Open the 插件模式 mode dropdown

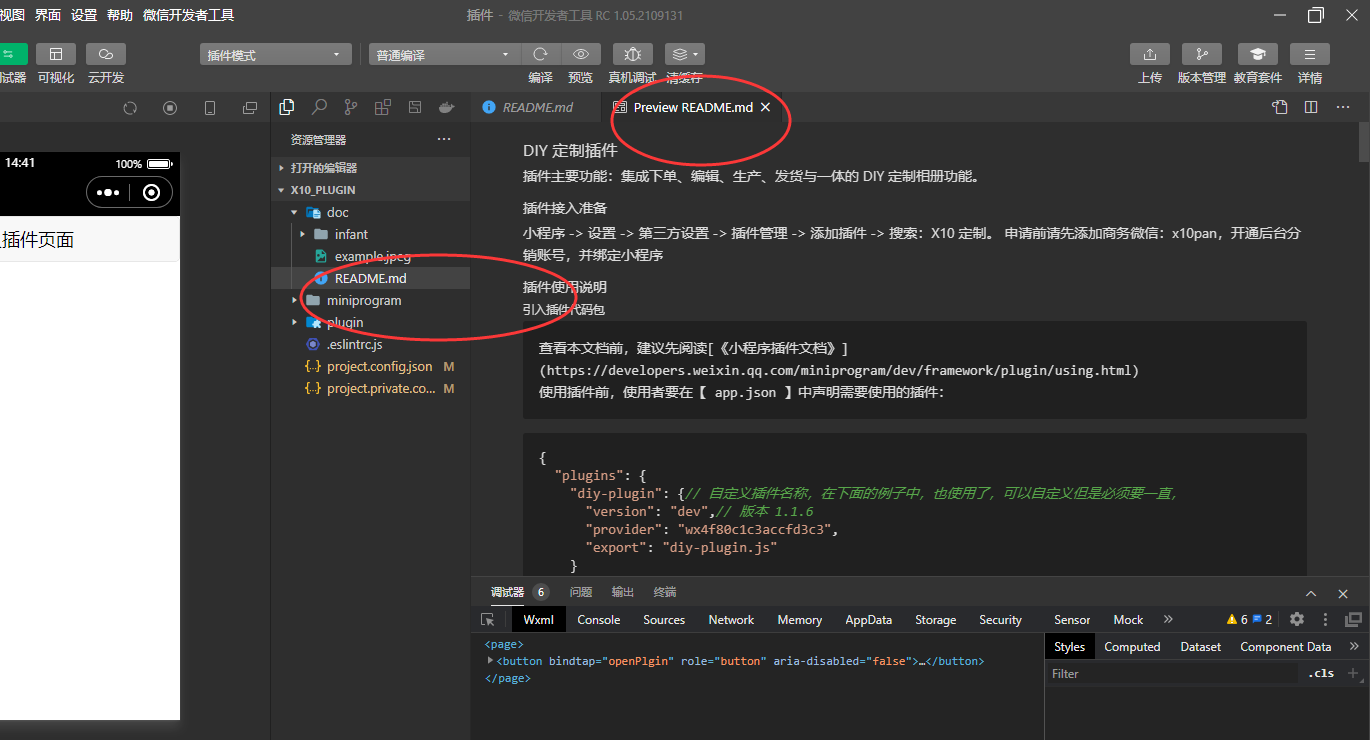coord(275,55)
